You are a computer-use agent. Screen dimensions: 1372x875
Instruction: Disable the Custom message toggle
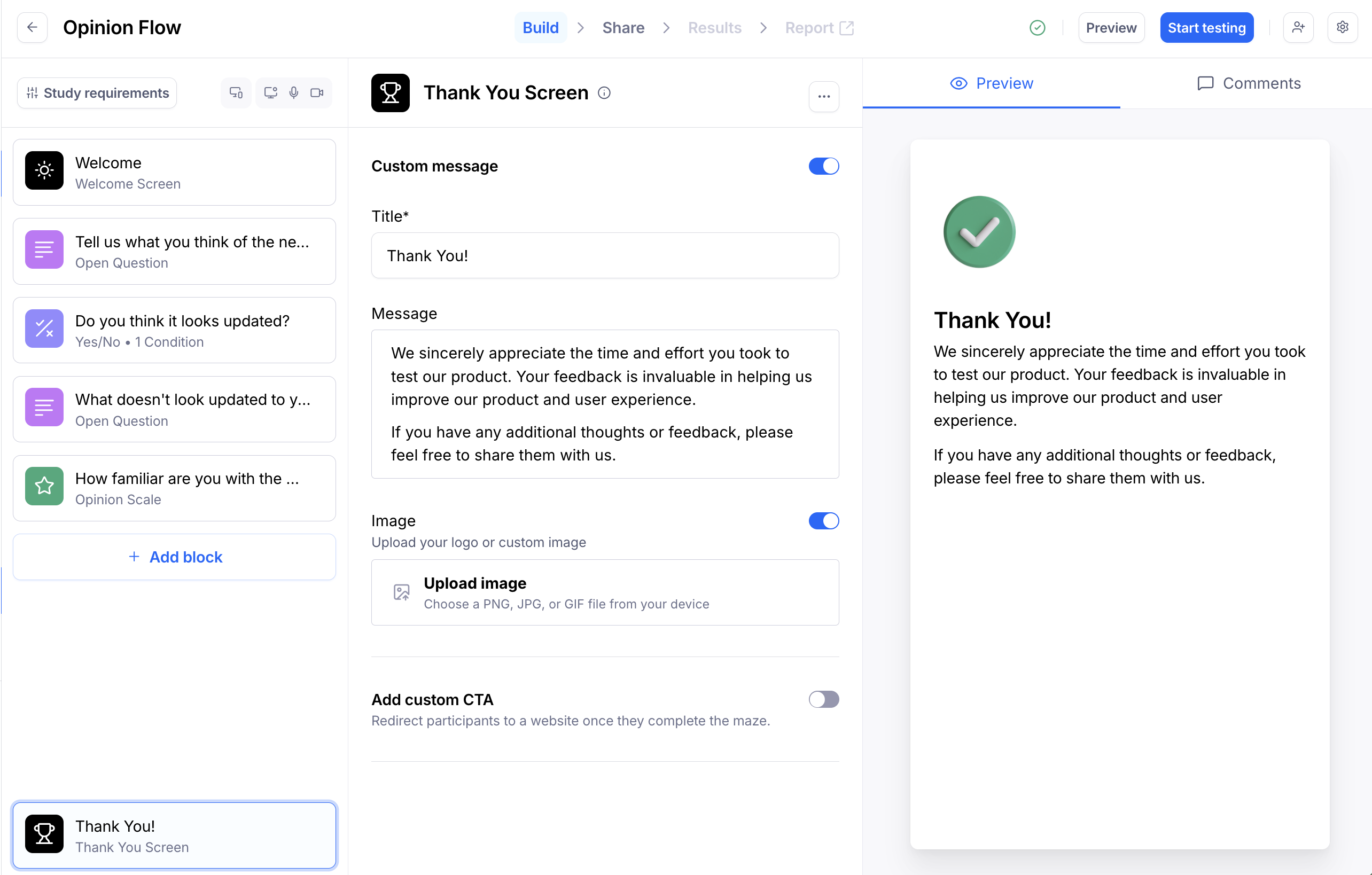pos(823,166)
